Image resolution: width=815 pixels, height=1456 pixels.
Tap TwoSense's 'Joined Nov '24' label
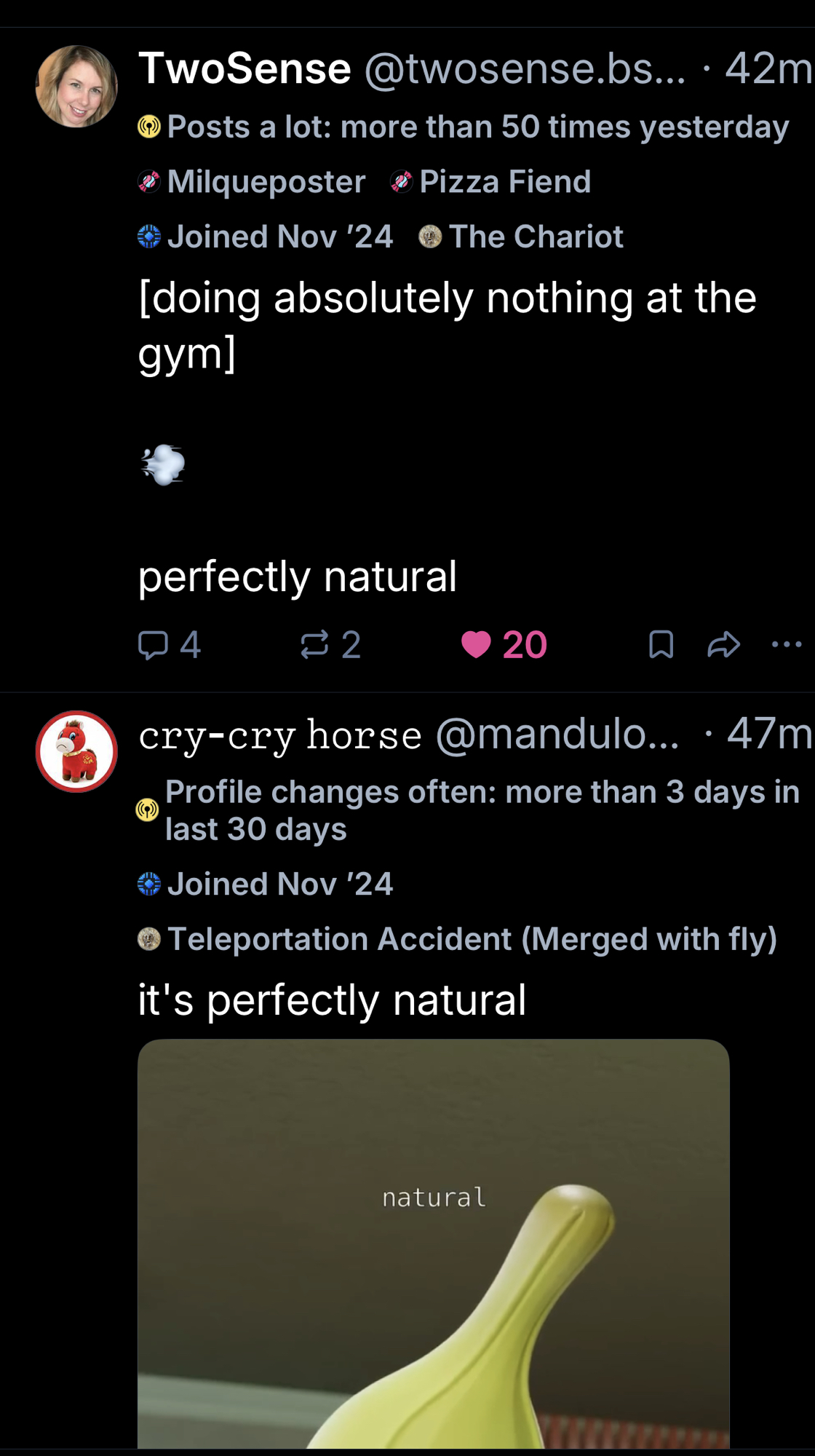(266, 237)
